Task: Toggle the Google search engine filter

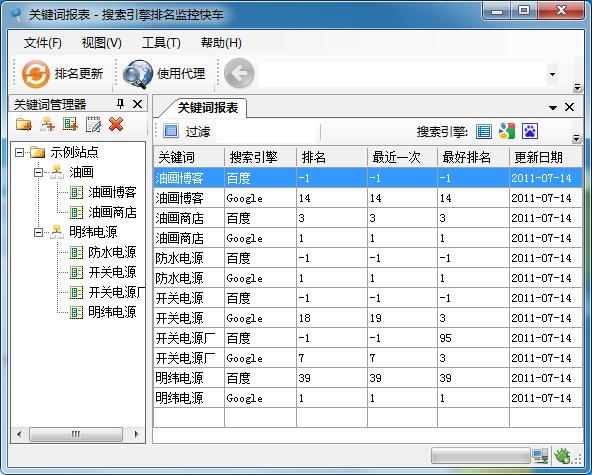Action: [507, 131]
